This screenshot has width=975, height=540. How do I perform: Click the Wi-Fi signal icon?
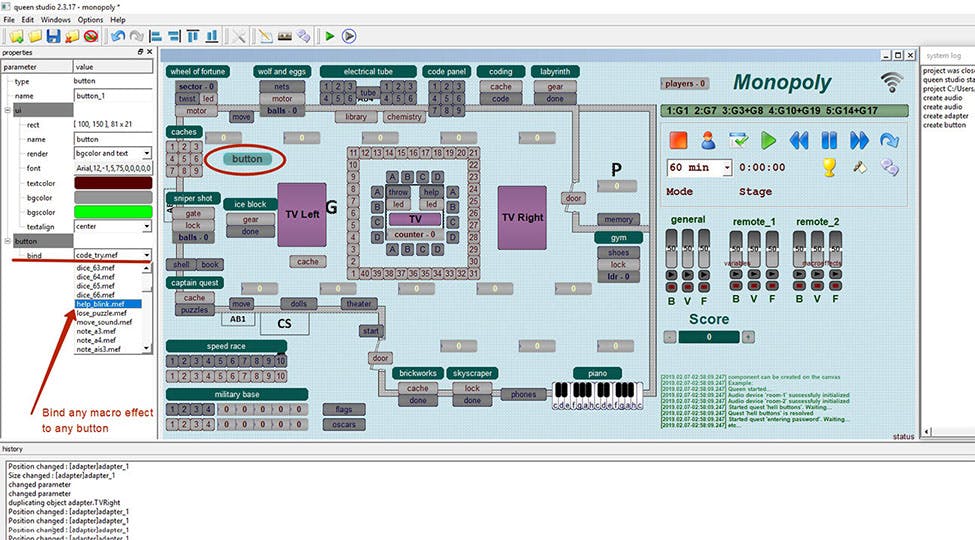point(892,82)
